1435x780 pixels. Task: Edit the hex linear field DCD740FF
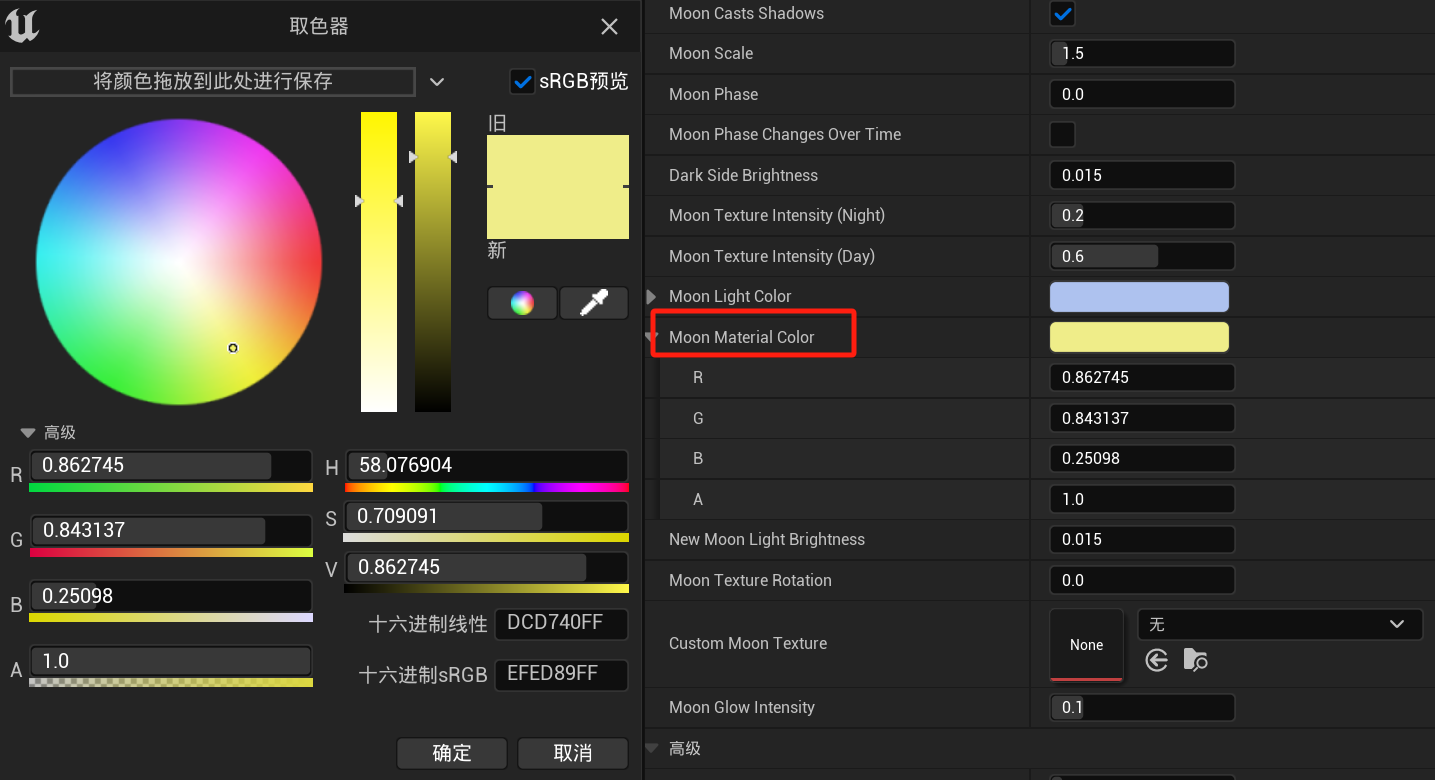click(562, 623)
